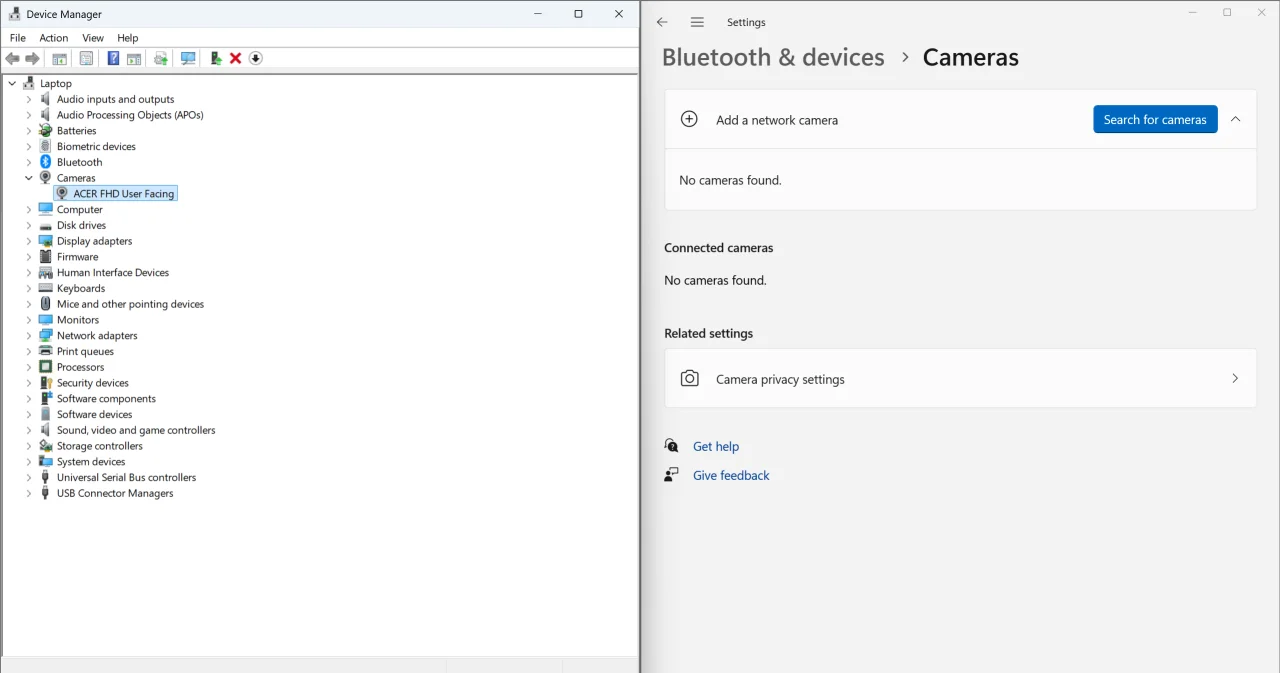Expand the Firmware category
This screenshot has height=673, width=1280.
pyautogui.click(x=29, y=257)
